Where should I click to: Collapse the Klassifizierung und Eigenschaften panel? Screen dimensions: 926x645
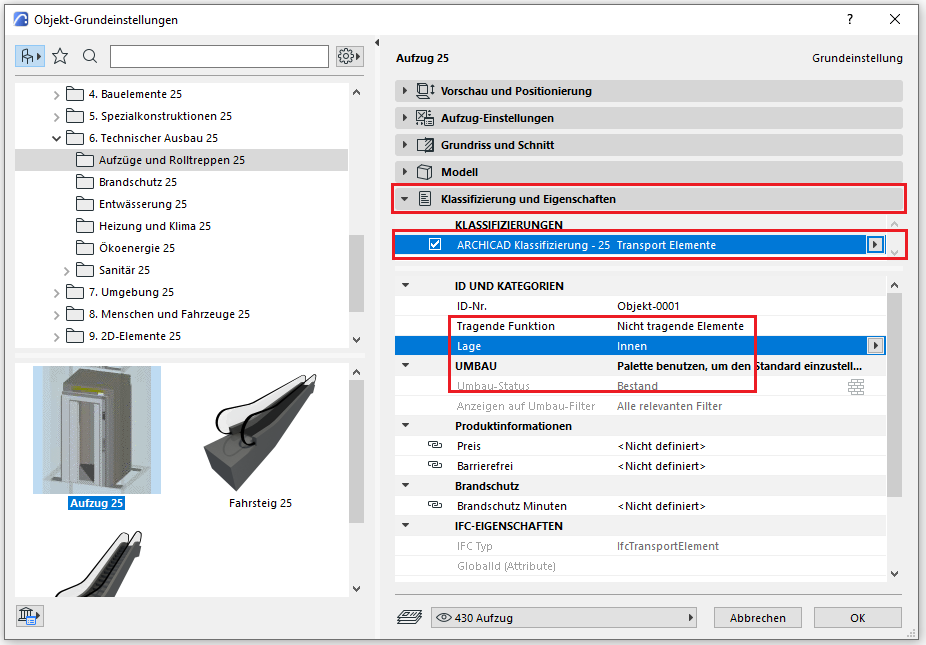405,199
